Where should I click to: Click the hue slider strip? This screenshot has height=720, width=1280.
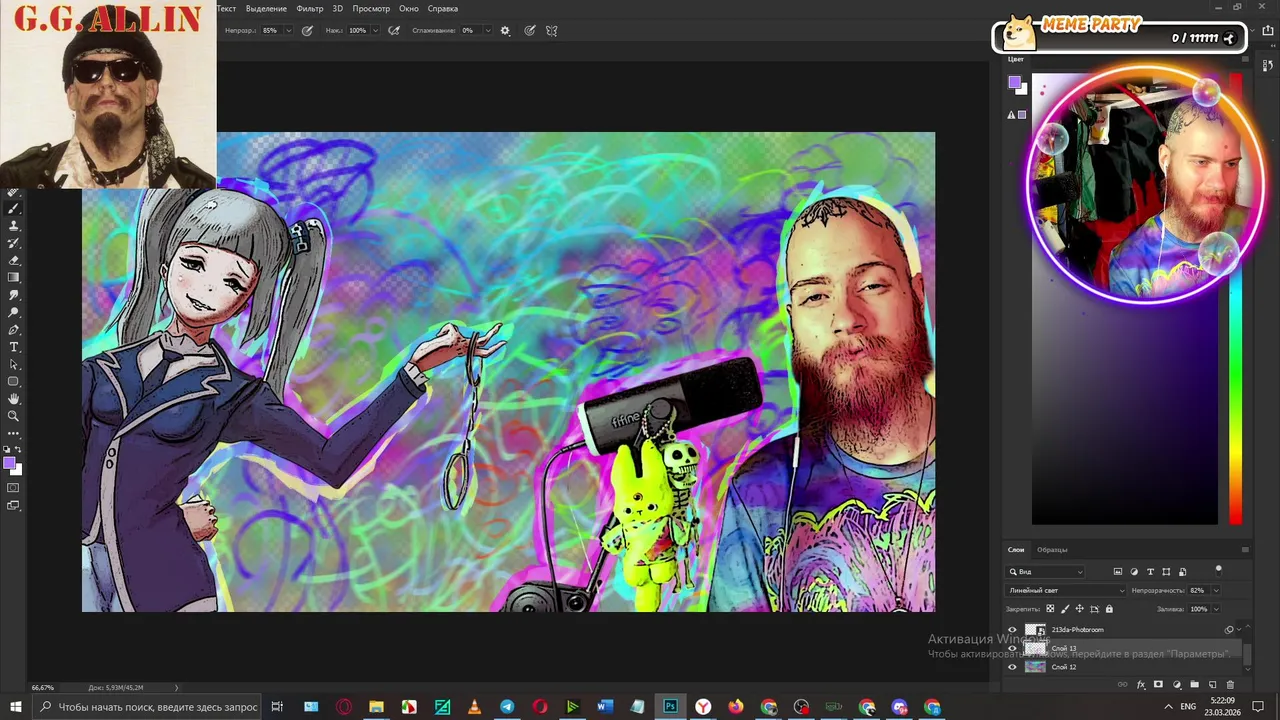point(1236,300)
